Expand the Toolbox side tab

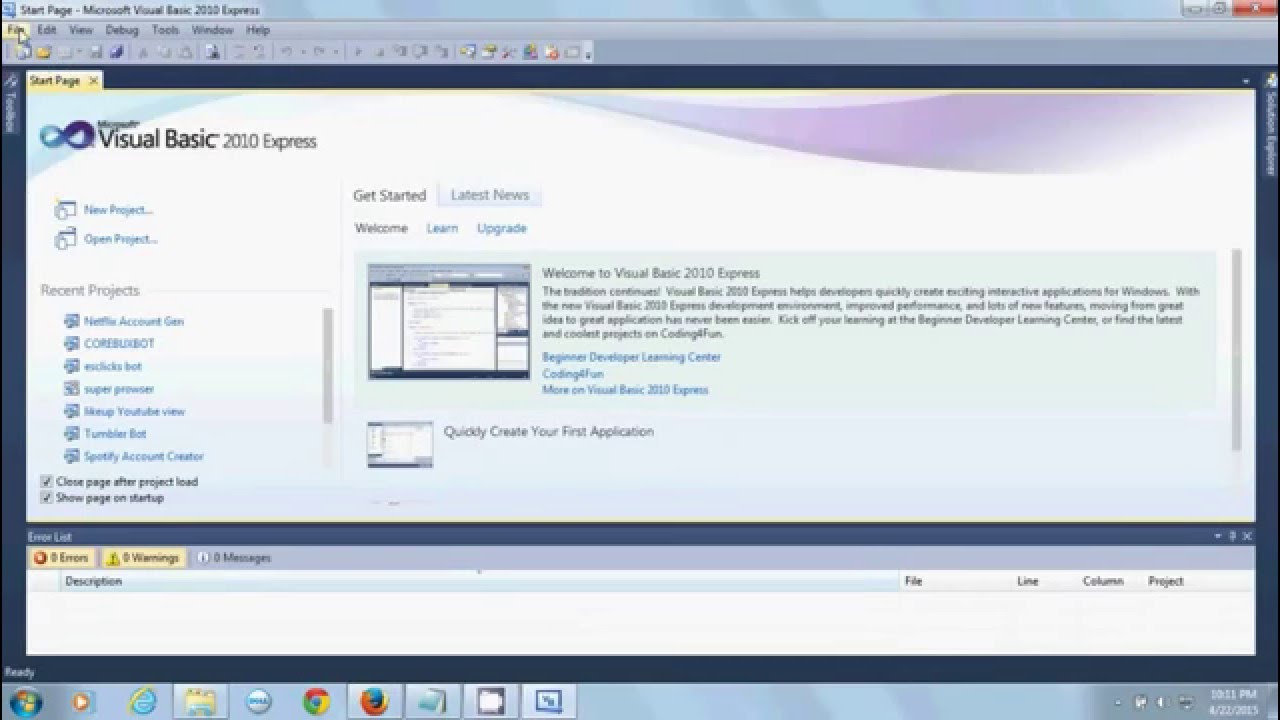(10, 103)
